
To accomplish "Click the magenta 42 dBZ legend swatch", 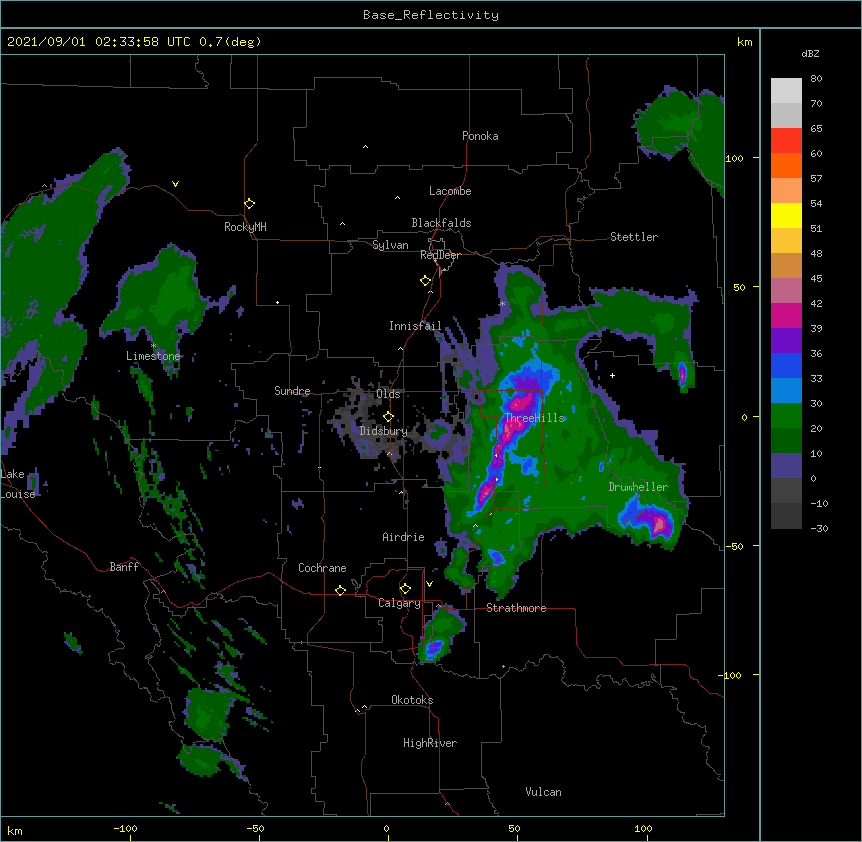I will 786,315.
